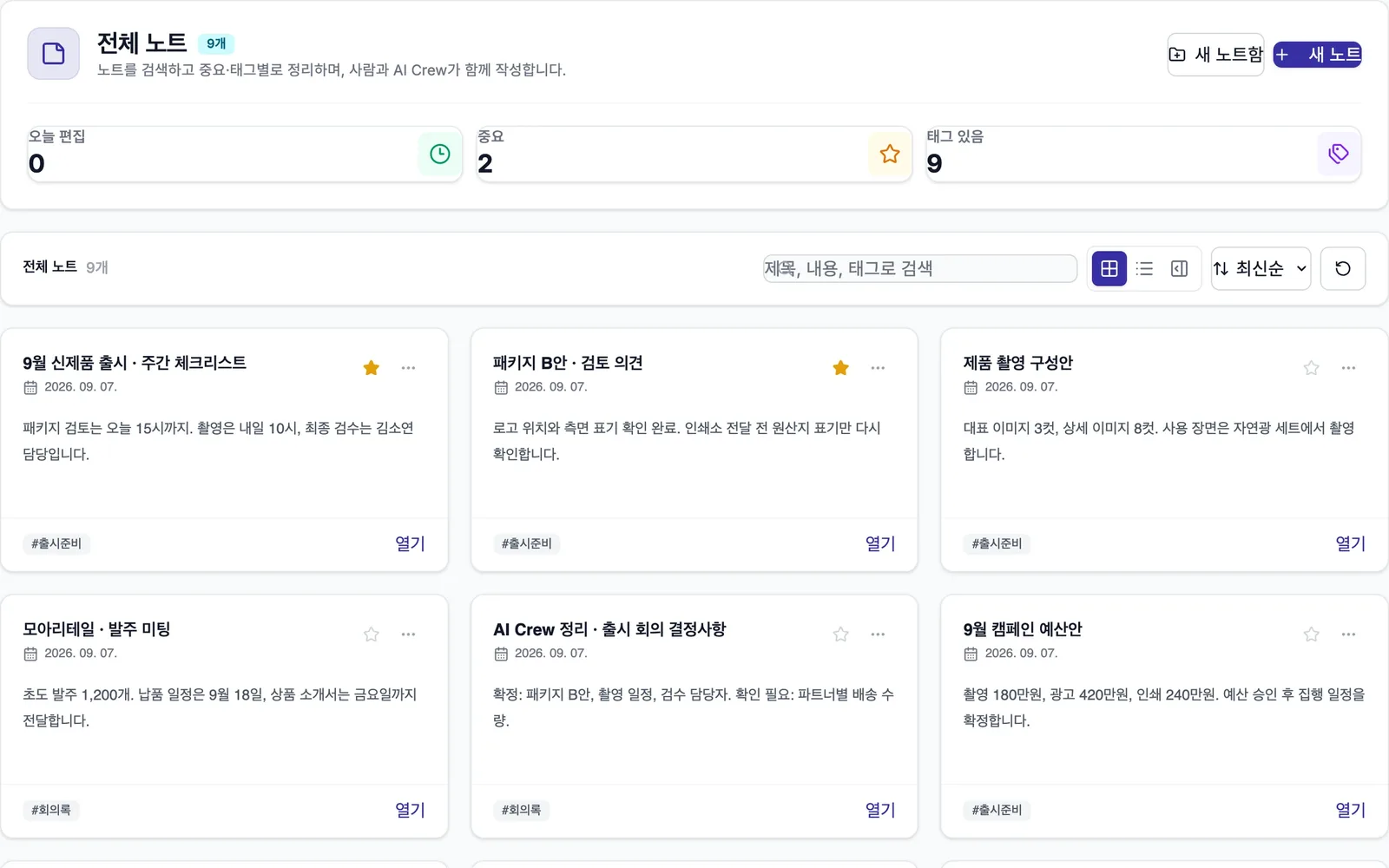The height and width of the screenshot is (868, 1389).
Task: Click the 9월 신제품 출시 · 주간 체크리스트 title
Action: [135, 363]
